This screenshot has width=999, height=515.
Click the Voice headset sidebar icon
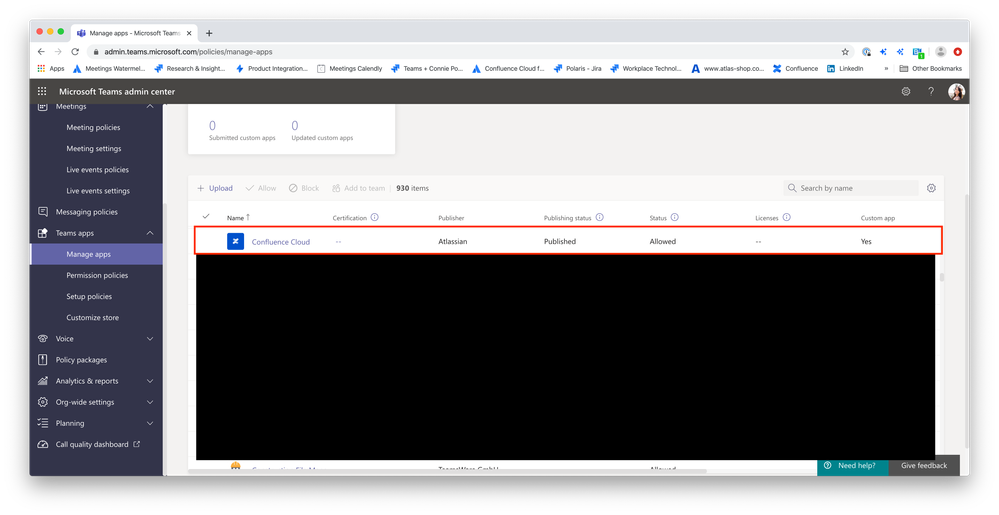(x=43, y=338)
